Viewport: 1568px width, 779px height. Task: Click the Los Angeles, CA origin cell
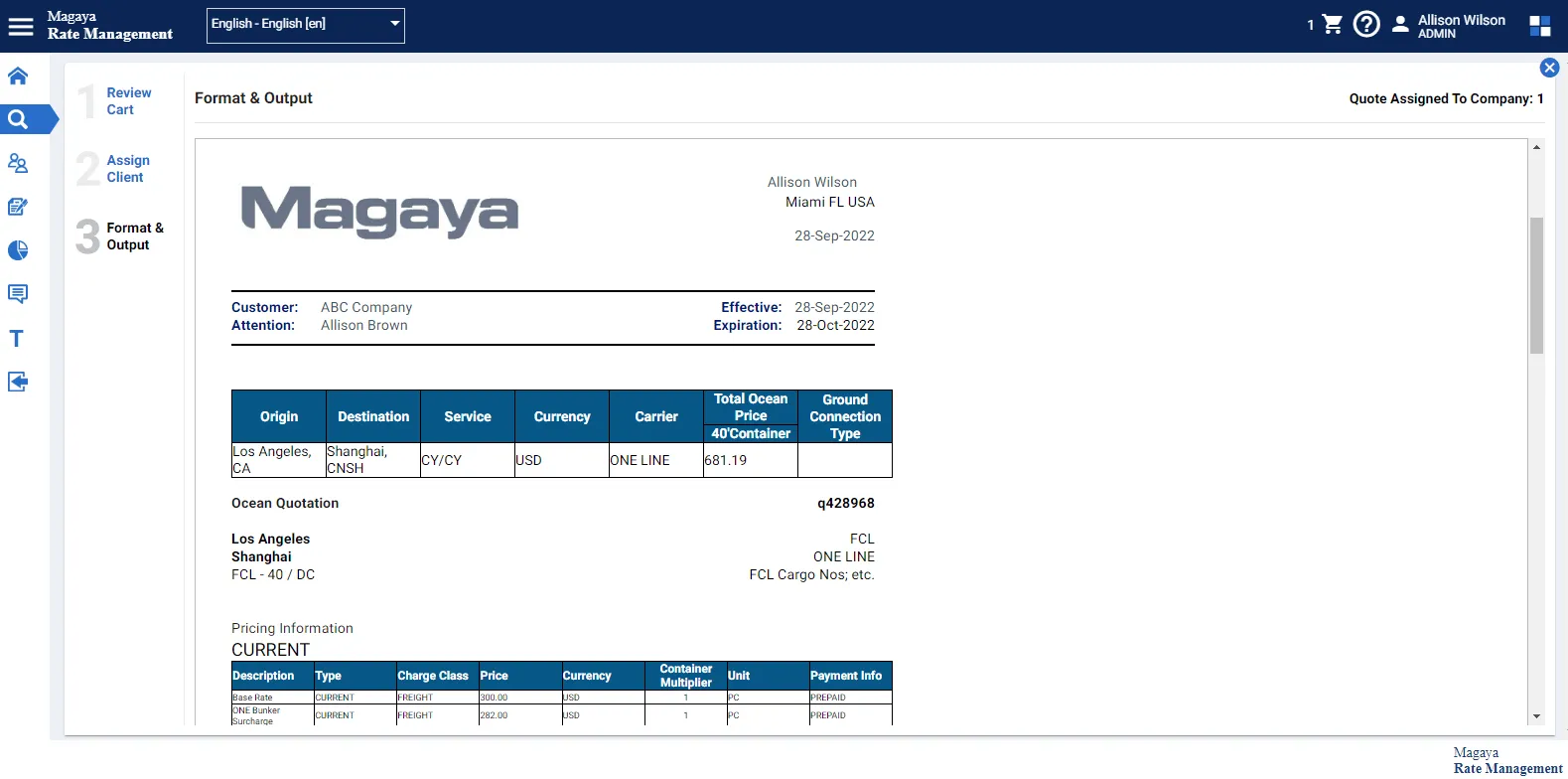279,460
